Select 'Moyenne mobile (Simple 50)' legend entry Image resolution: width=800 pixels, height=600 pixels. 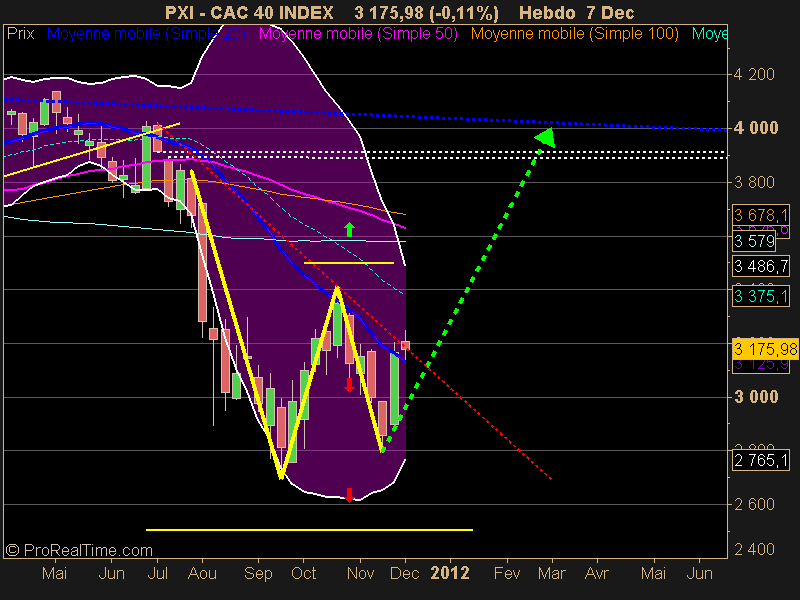tap(358, 34)
